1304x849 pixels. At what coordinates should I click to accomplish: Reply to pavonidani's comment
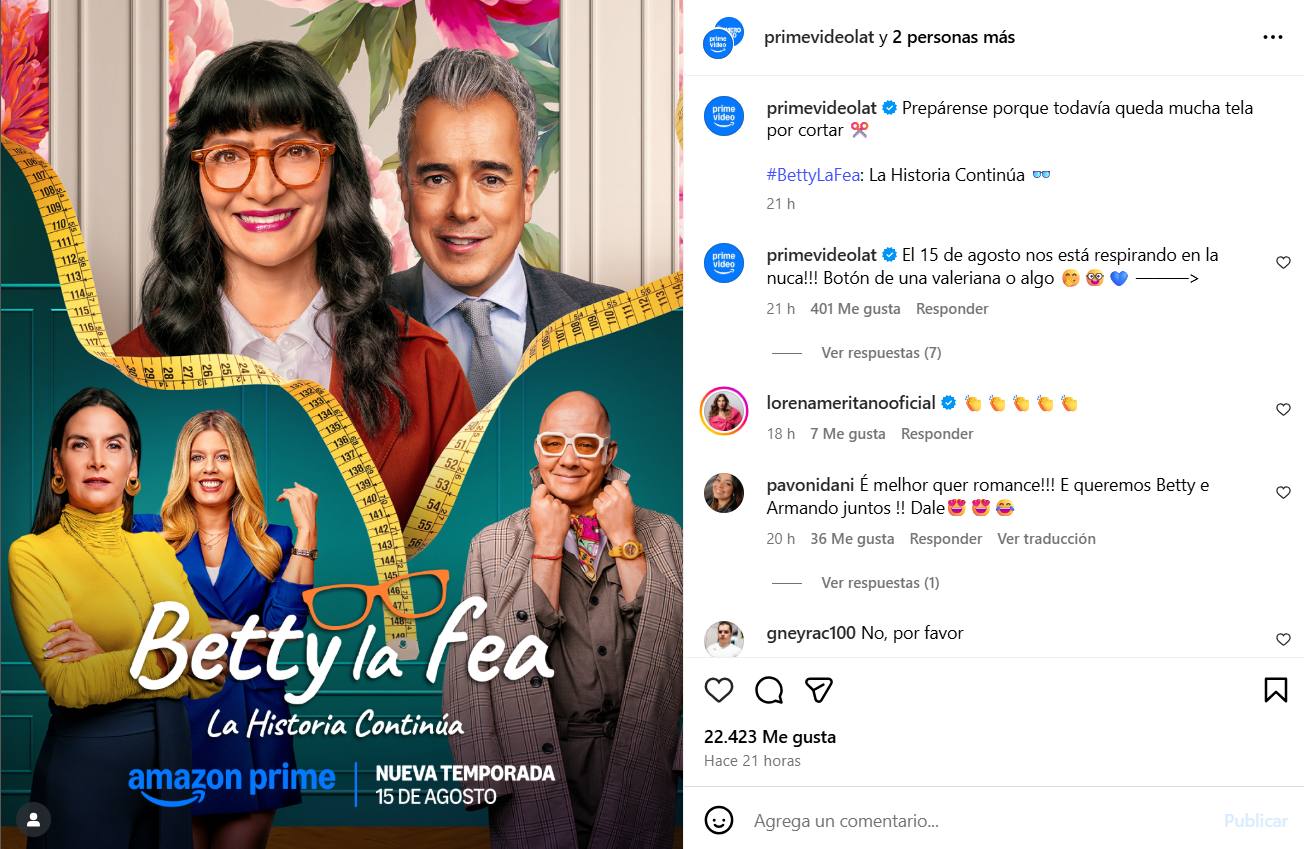pyautogui.click(x=946, y=539)
